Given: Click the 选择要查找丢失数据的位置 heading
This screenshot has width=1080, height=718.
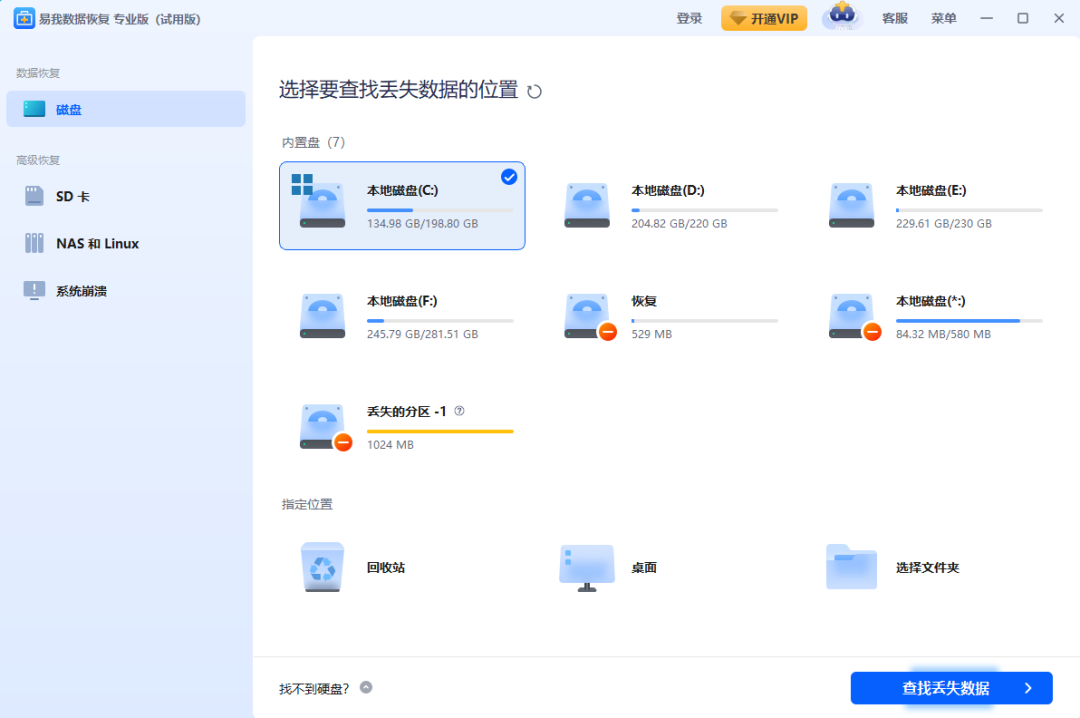Looking at the screenshot, I should (398, 90).
